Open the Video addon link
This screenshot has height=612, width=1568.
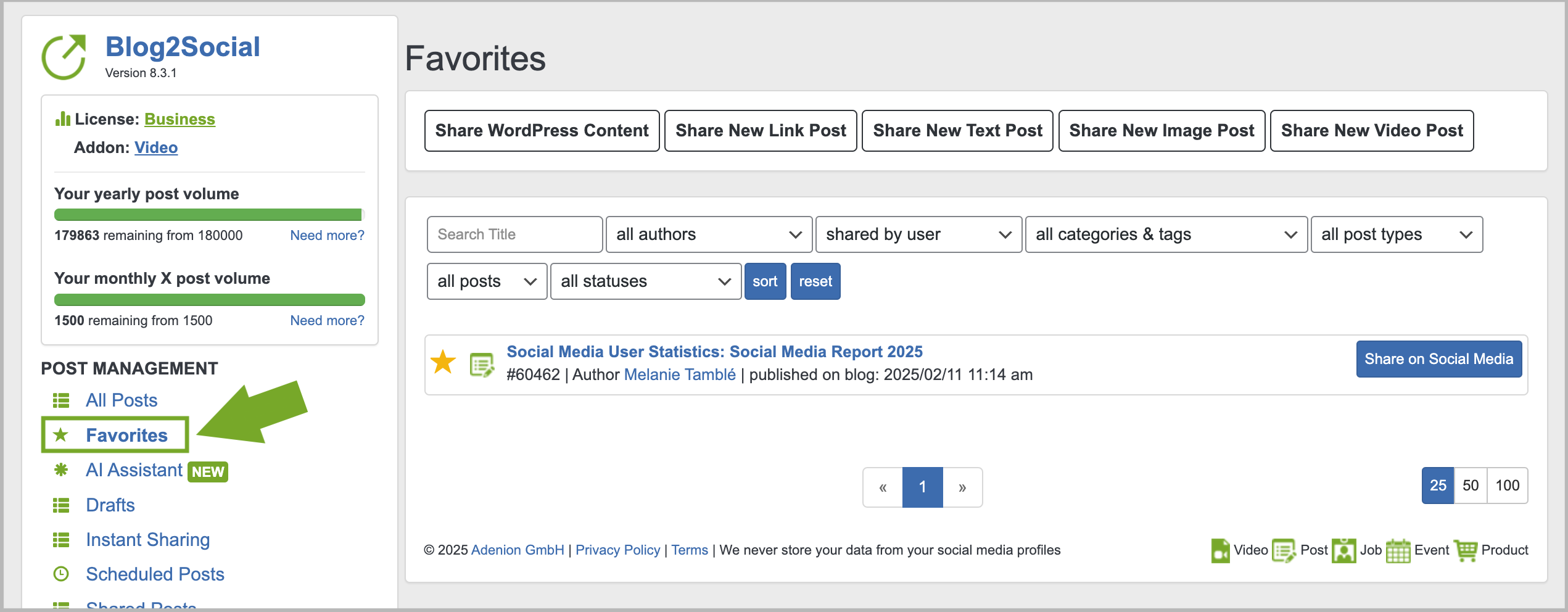(x=156, y=147)
